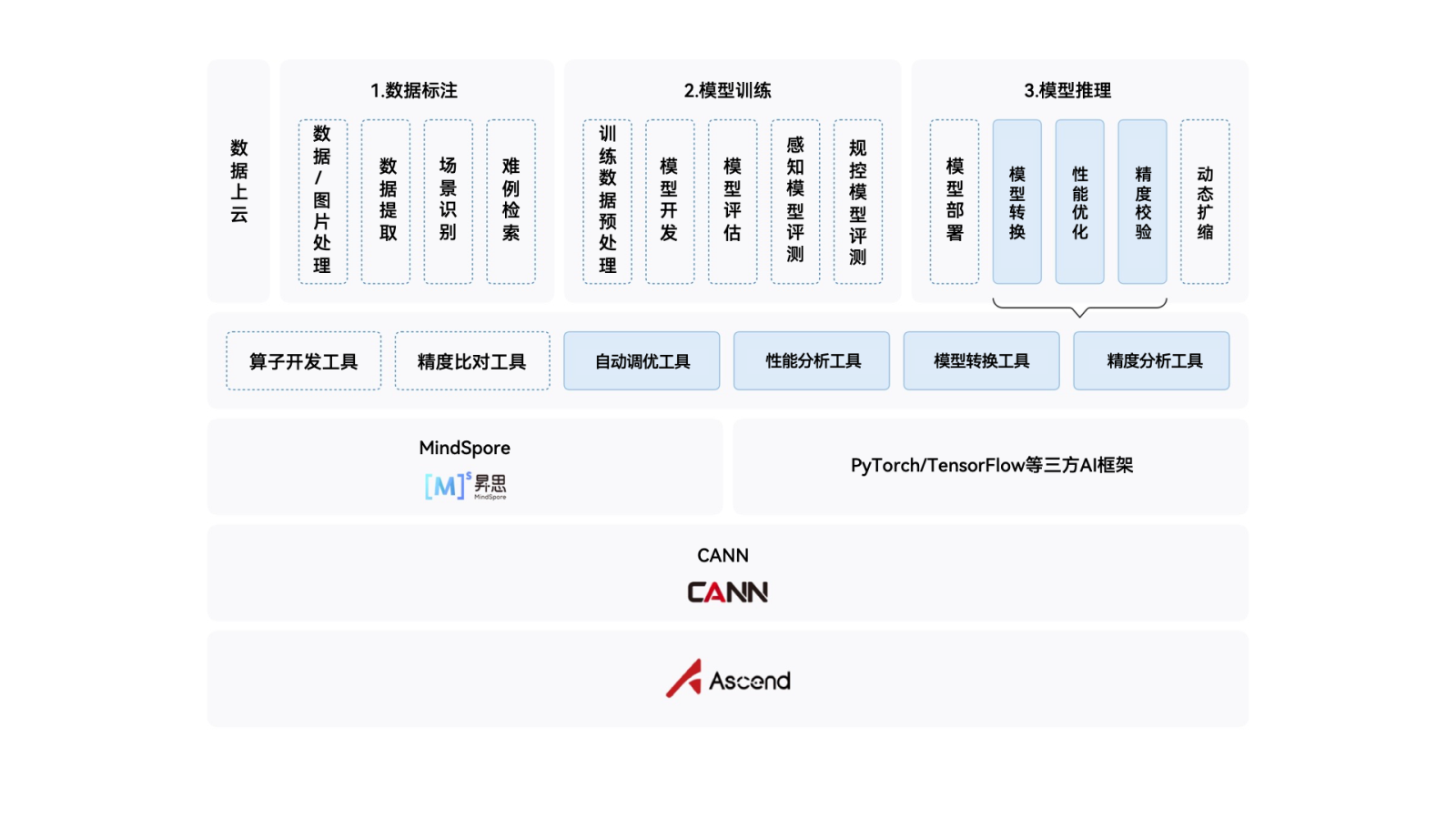Open the 模型转换工具
The image size is (1456, 819).
[x=981, y=360]
